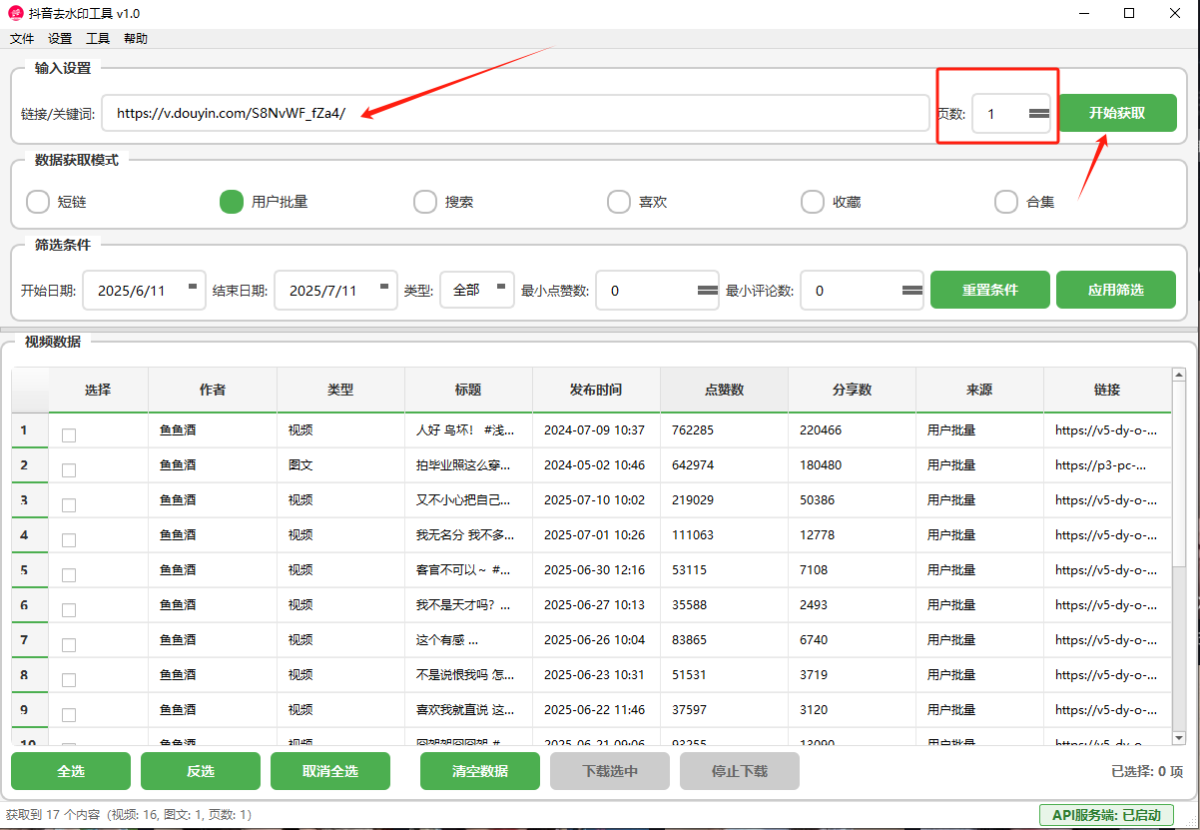Select the 喜欢 mode radio button

coord(619,202)
